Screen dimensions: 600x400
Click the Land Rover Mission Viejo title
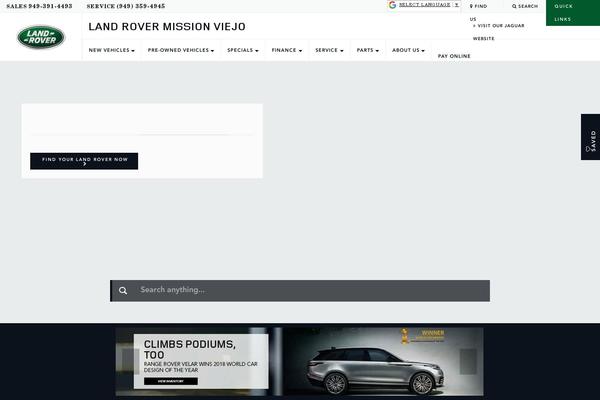point(167,26)
